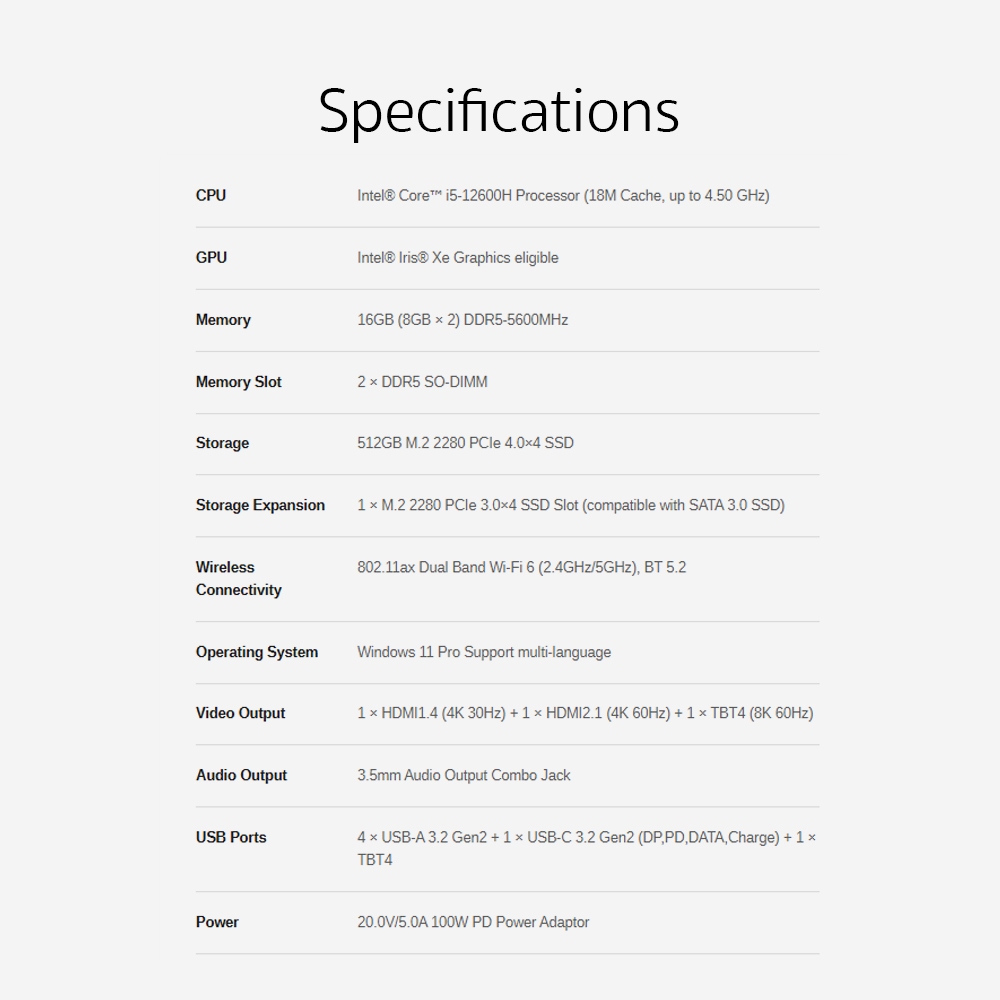Click the 802.11ax Wi-Fi 6 value
1000x1000 pixels.
[x=522, y=567]
